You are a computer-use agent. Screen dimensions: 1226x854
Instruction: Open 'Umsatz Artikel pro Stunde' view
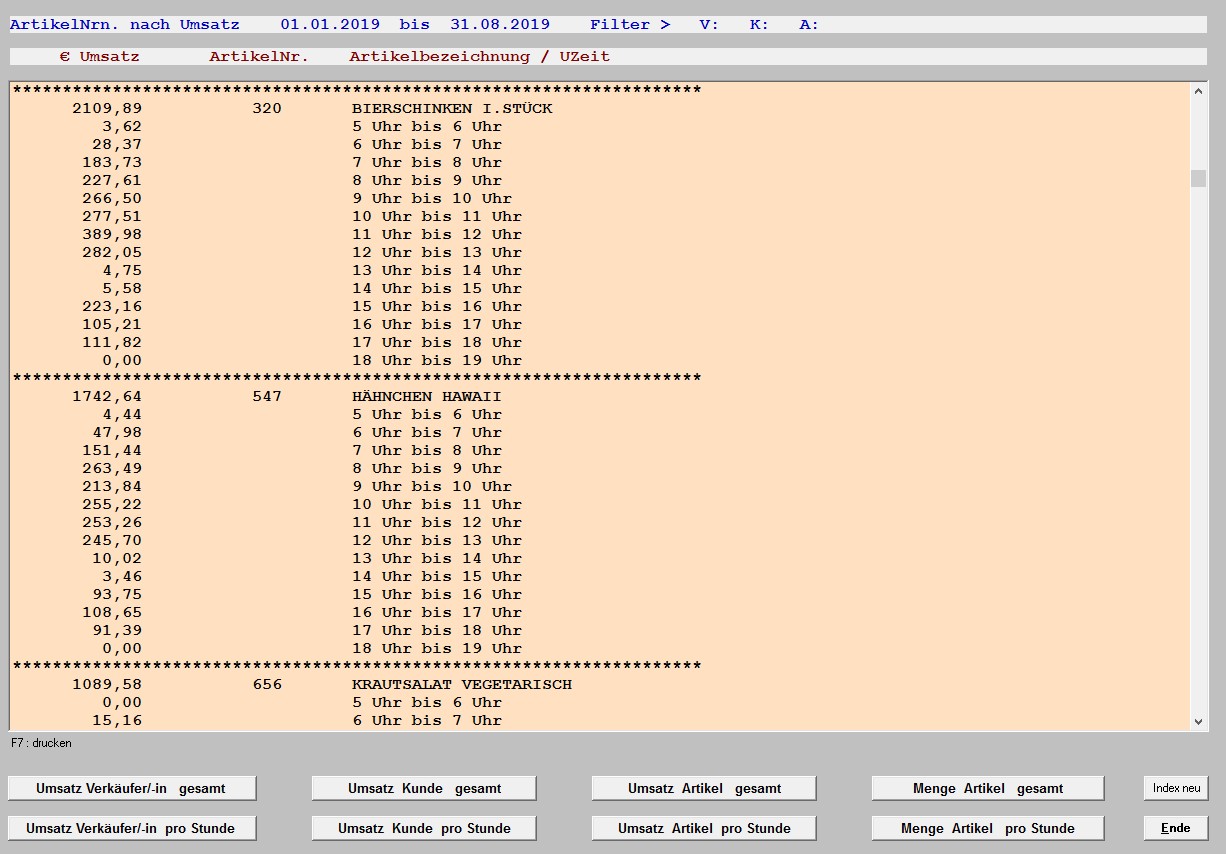[704, 828]
